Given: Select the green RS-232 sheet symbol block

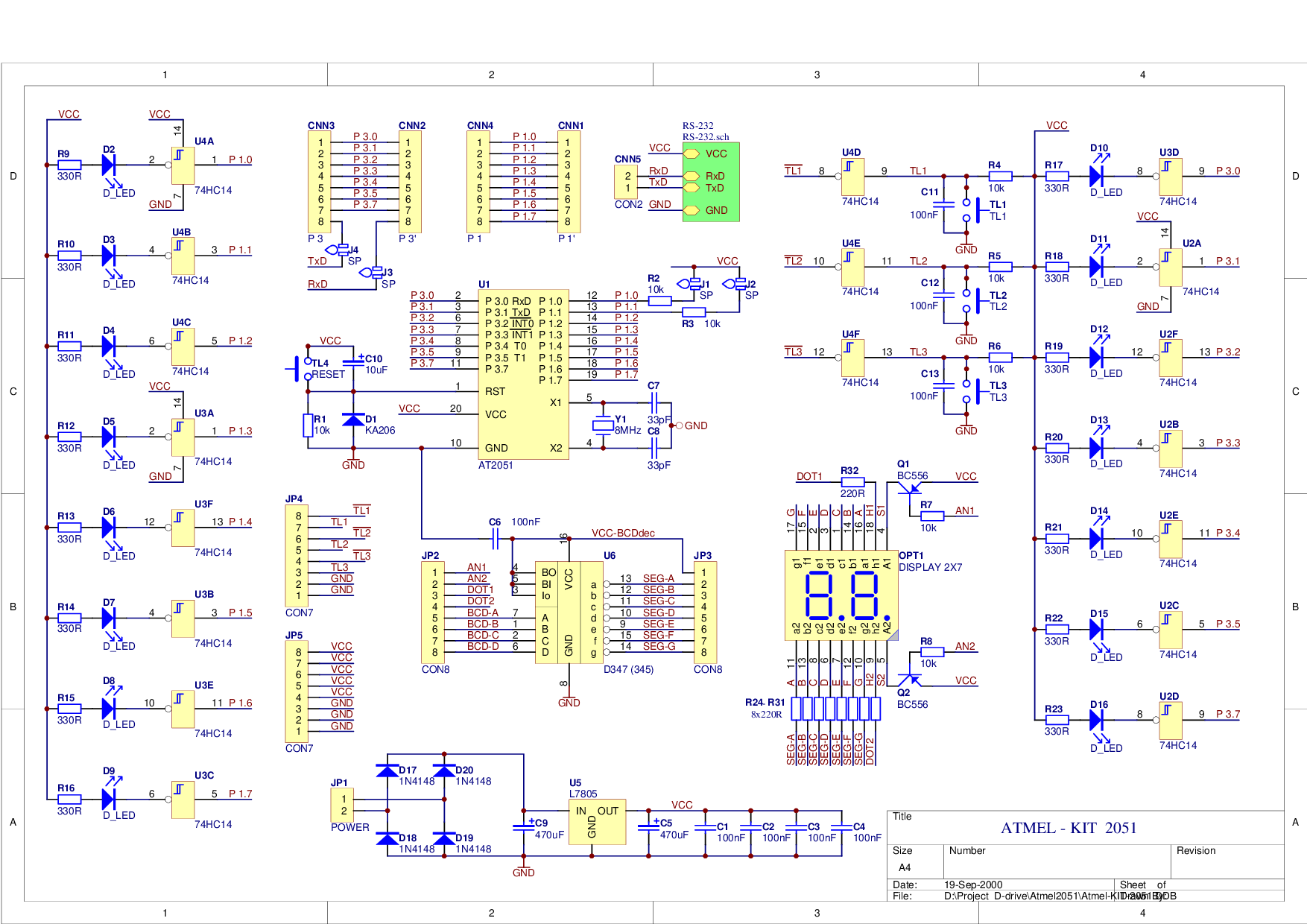Looking at the screenshot, I should (x=711, y=182).
